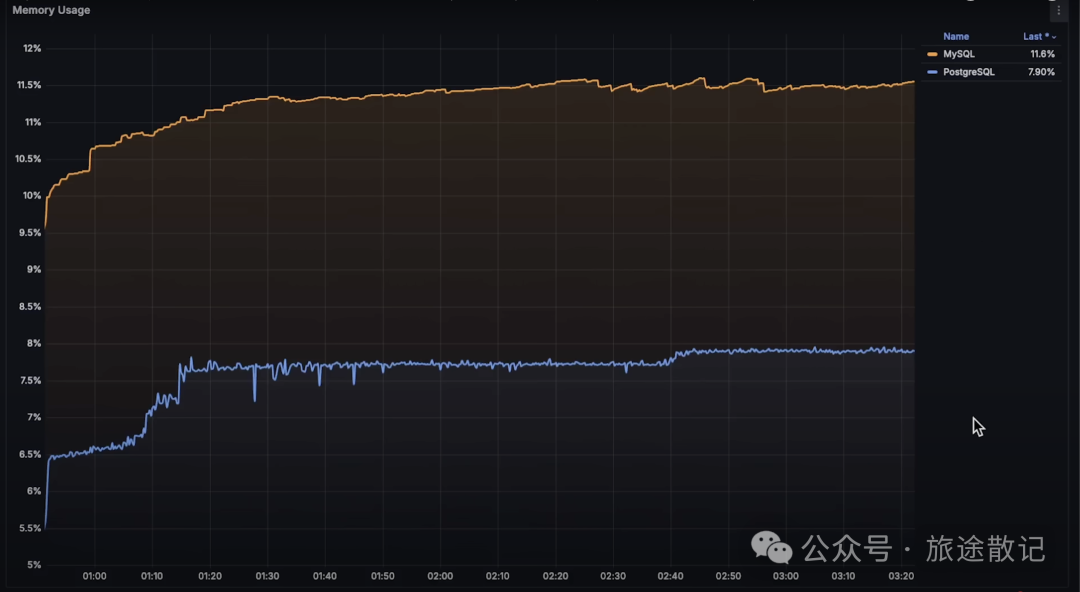Click the Memory Usage panel title
This screenshot has height=592, width=1080.
tap(51, 10)
